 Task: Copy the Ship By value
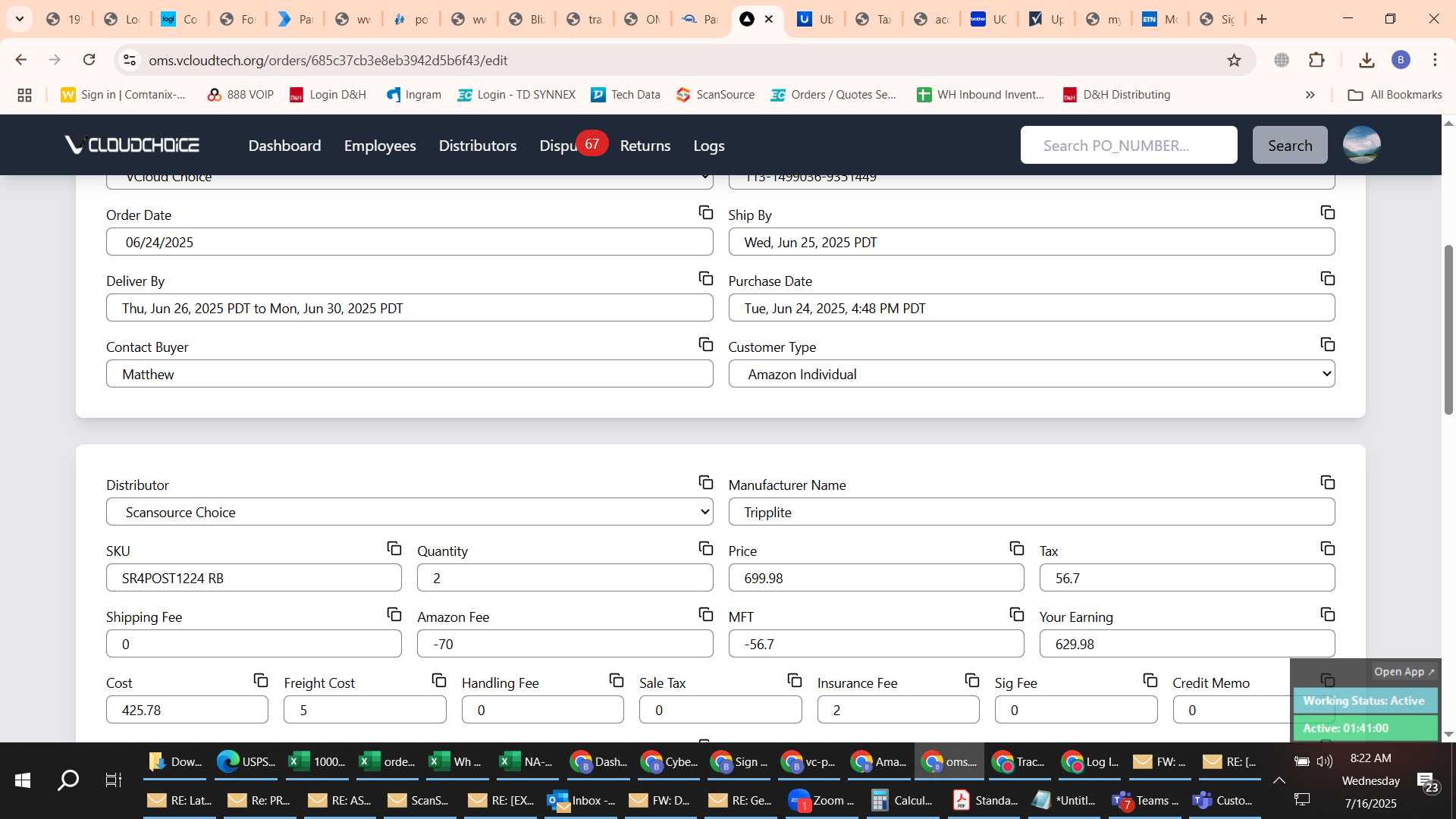(1328, 212)
